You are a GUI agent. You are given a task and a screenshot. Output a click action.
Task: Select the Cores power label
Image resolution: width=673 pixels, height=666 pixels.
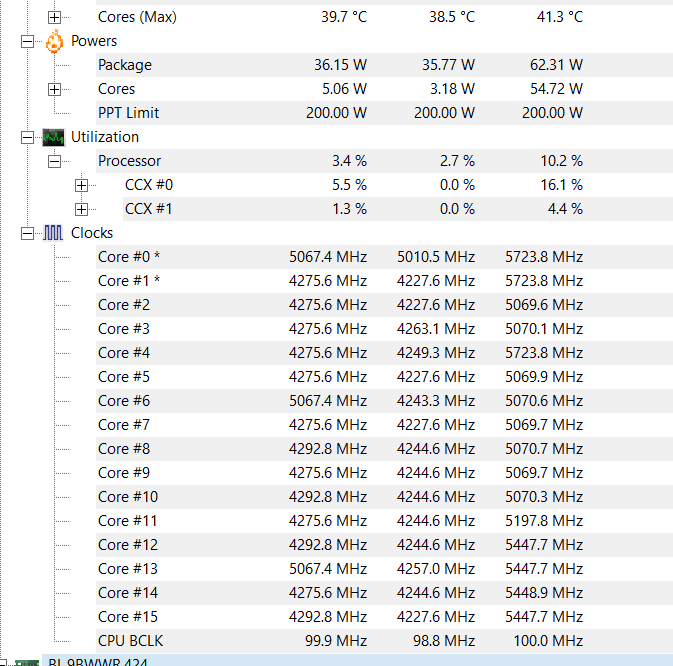point(116,89)
